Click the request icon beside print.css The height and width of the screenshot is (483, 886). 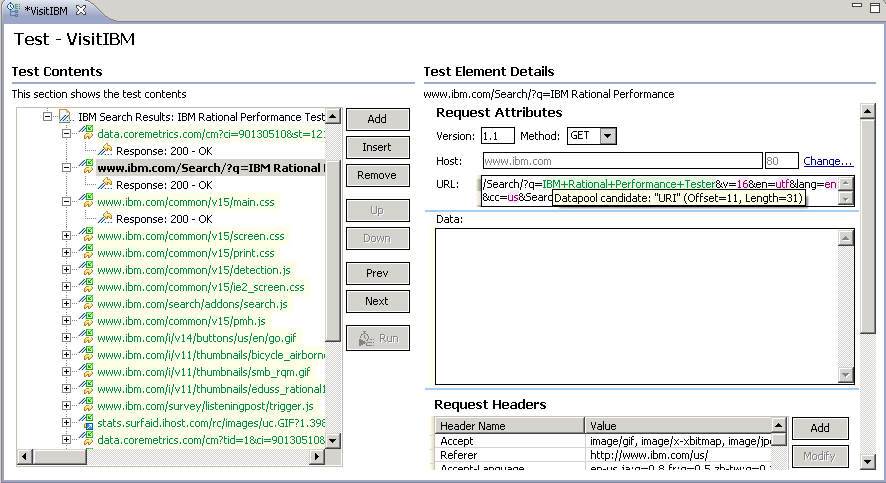pos(86,252)
